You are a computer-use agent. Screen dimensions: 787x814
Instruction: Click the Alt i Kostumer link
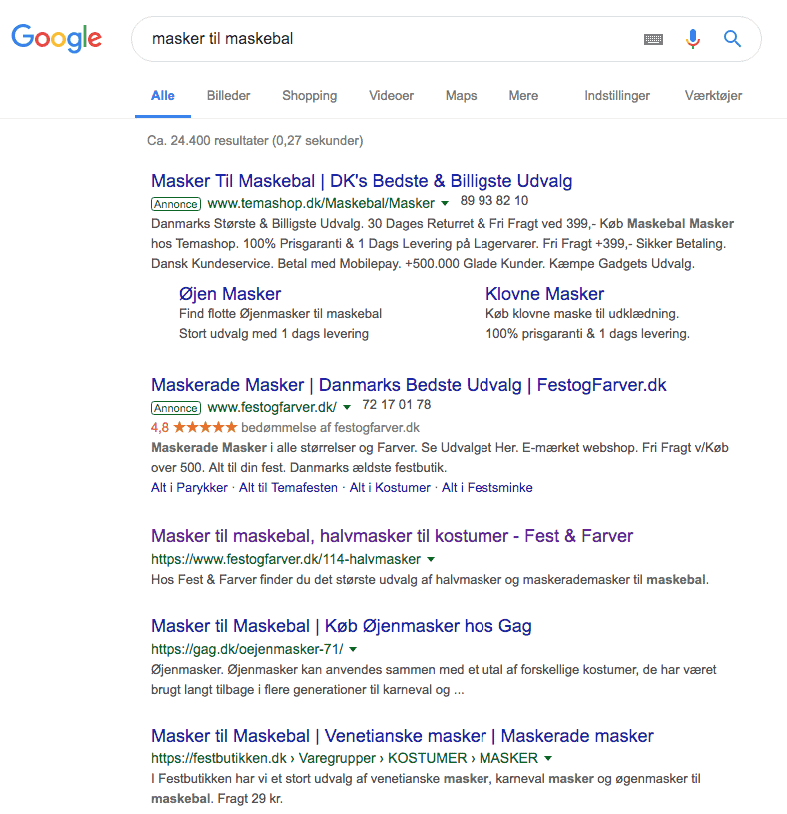[x=390, y=487]
